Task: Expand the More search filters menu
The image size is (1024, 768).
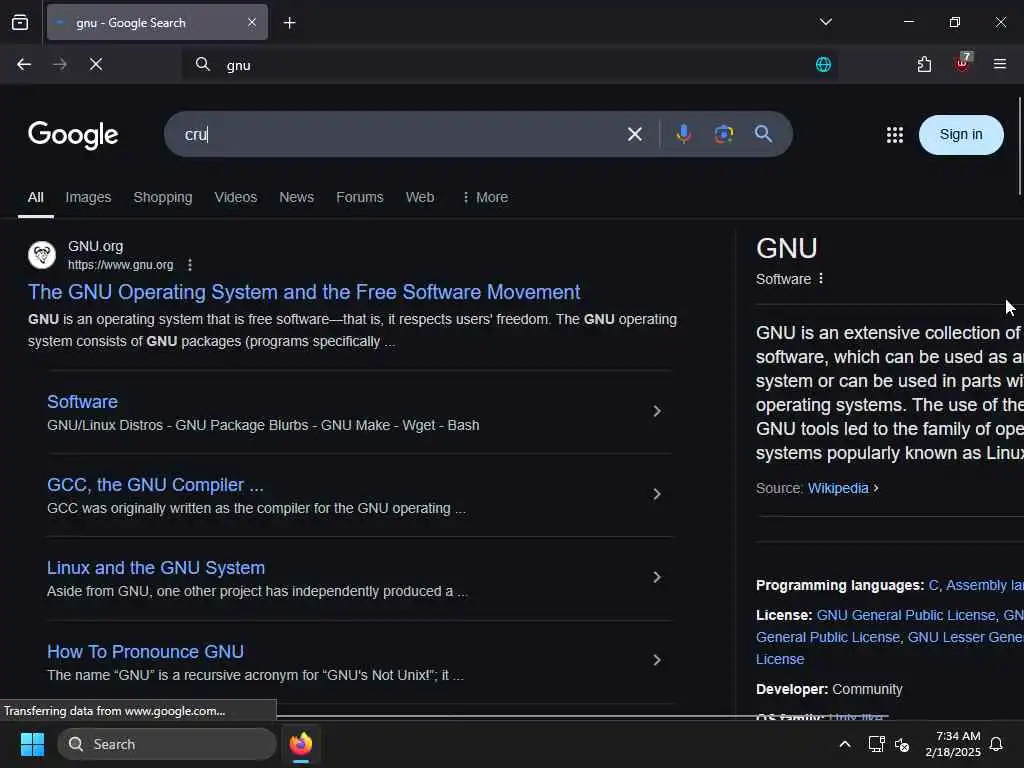Action: (485, 197)
